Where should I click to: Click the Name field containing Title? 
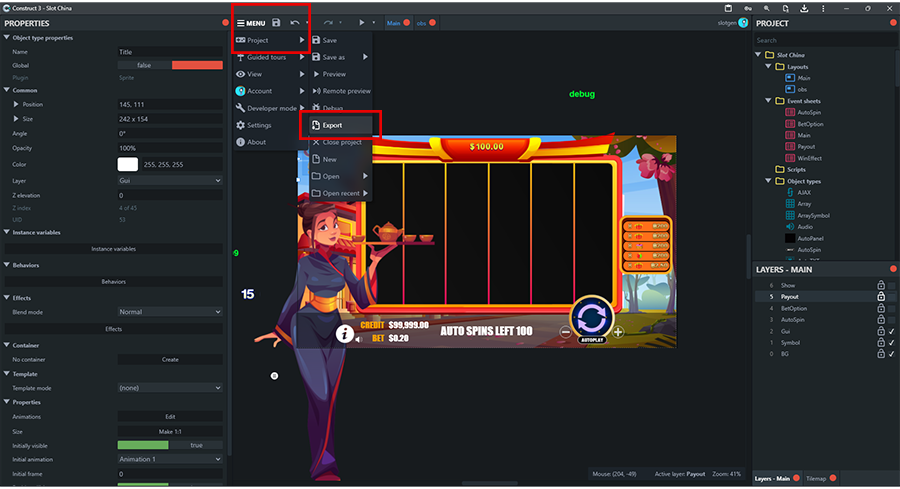point(169,52)
